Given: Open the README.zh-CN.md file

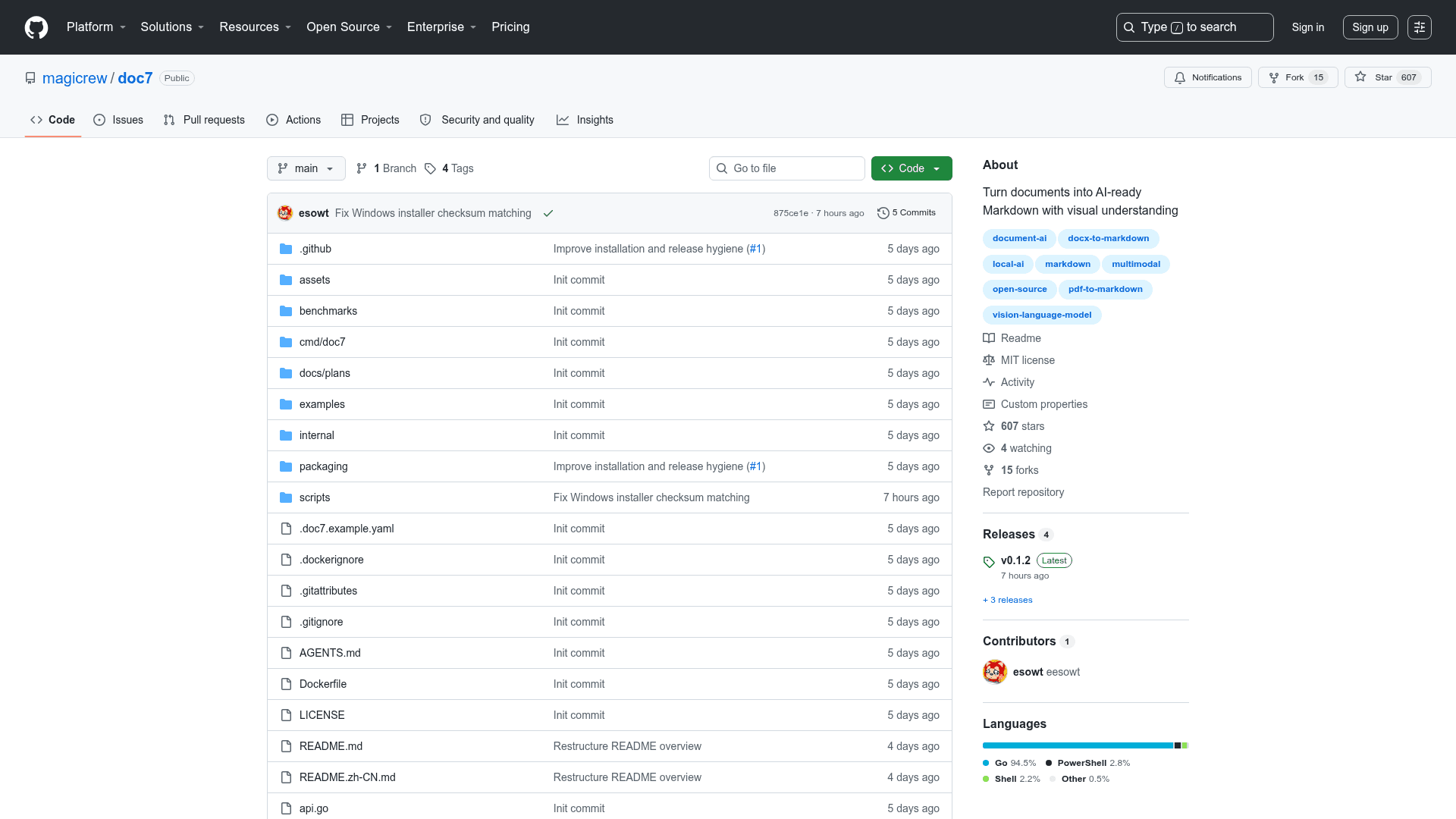Looking at the screenshot, I should (347, 777).
